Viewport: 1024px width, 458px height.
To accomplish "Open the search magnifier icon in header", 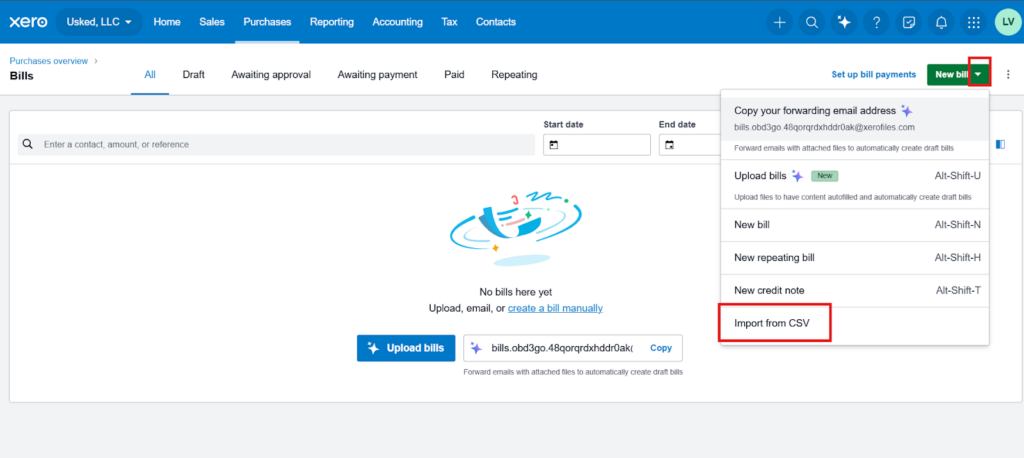I will (x=811, y=22).
